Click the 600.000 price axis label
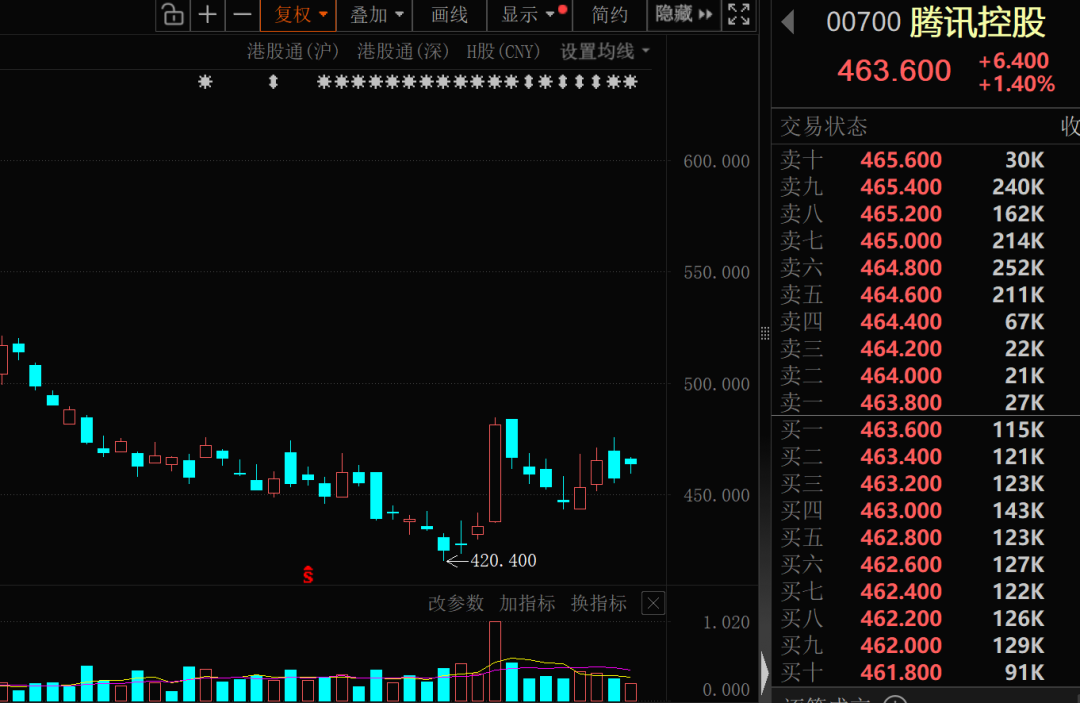The width and height of the screenshot is (1080, 703). 716,162
